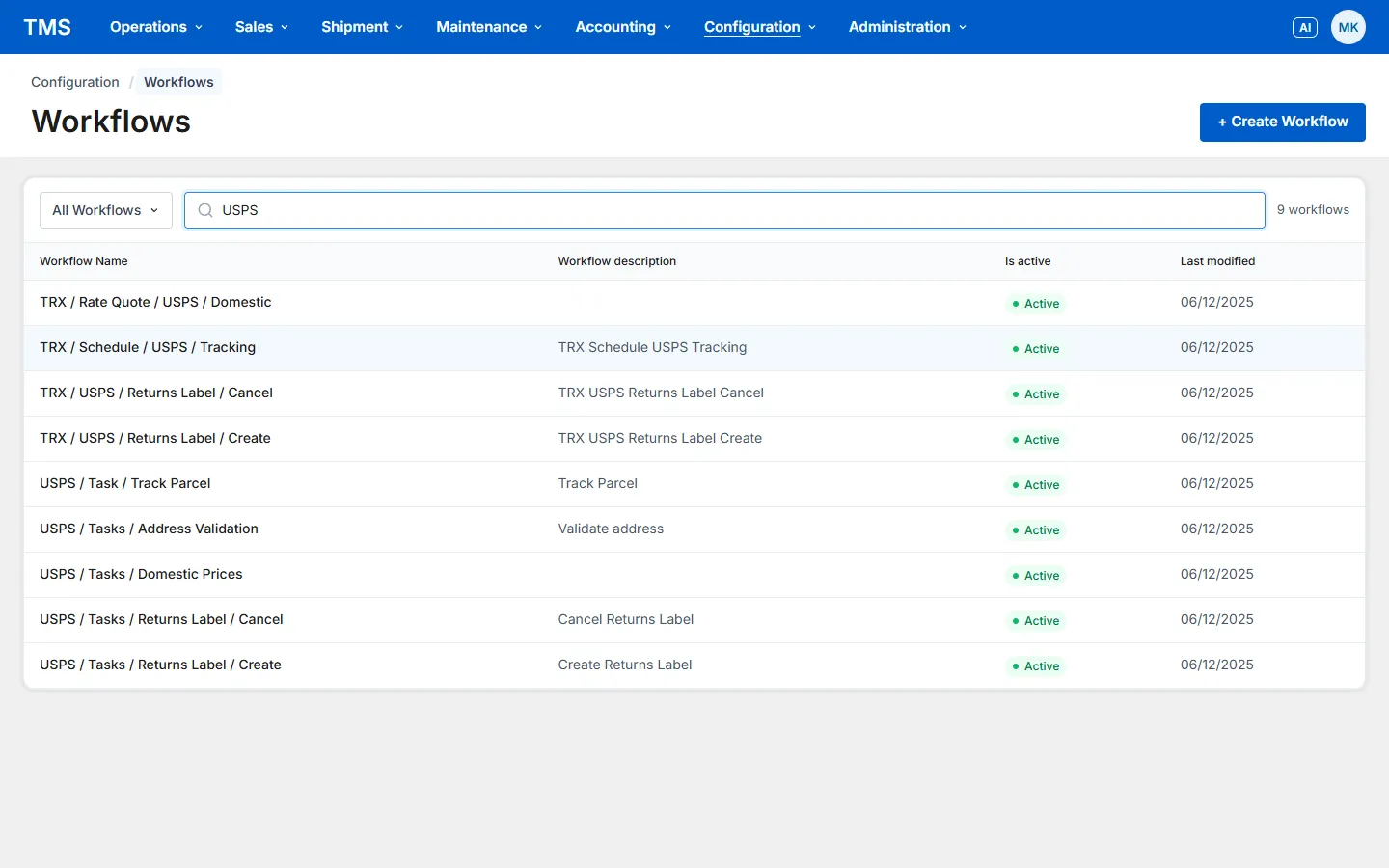This screenshot has width=1389, height=868.
Task: Click the search magnifier icon
Action: 205,210
